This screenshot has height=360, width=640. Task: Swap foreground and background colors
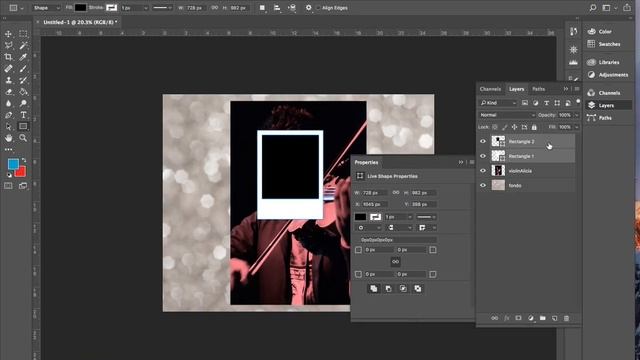pyautogui.click(x=24, y=160)
